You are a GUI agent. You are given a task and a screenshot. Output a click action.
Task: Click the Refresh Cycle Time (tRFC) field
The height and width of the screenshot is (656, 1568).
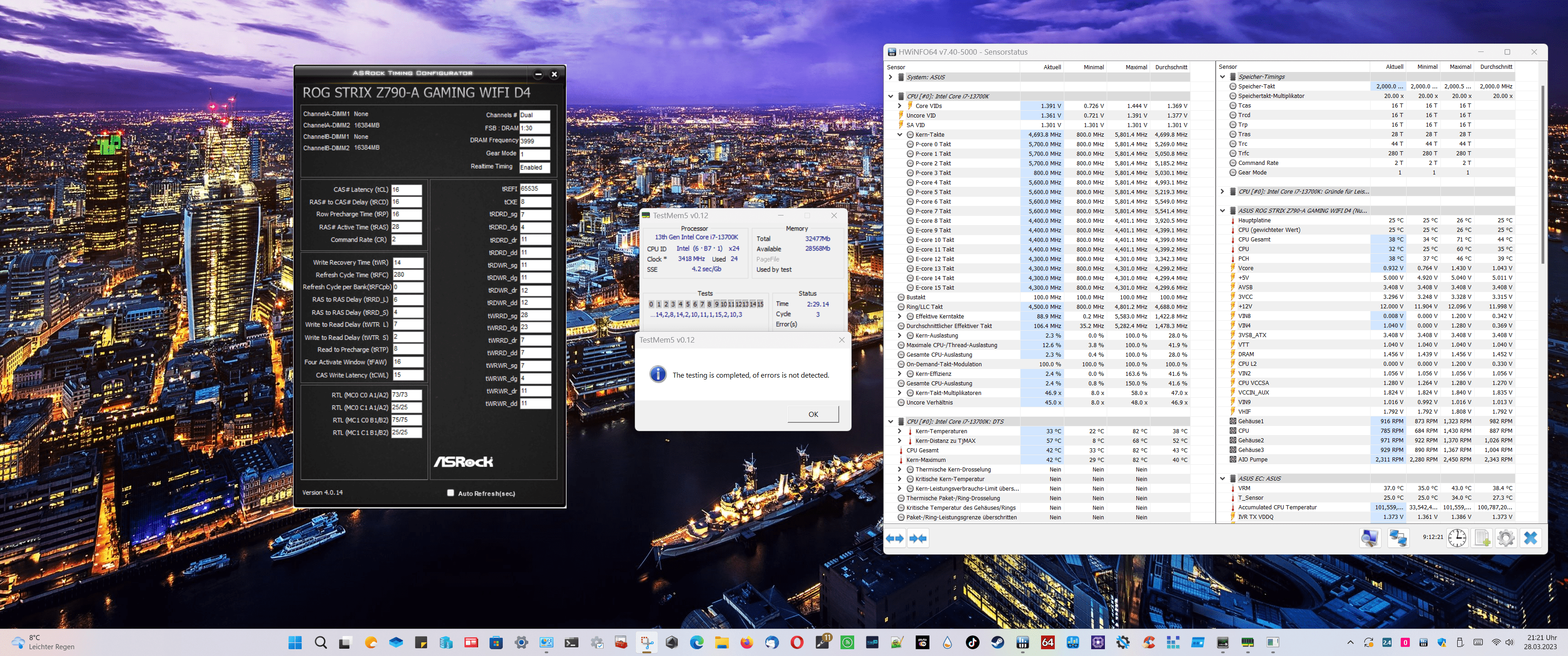pos(407,274)
